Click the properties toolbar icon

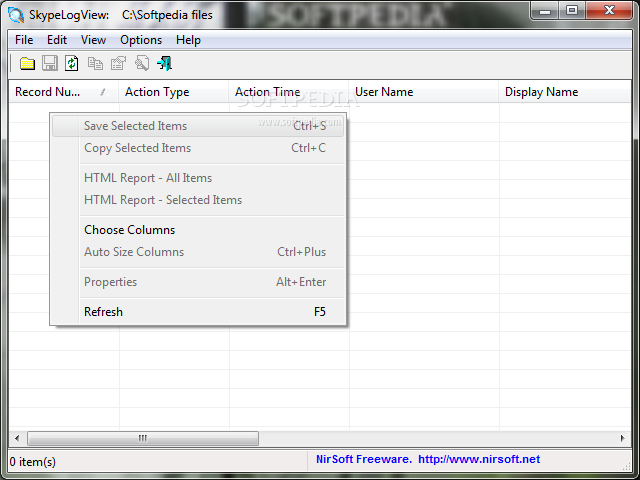click(118, 64)
